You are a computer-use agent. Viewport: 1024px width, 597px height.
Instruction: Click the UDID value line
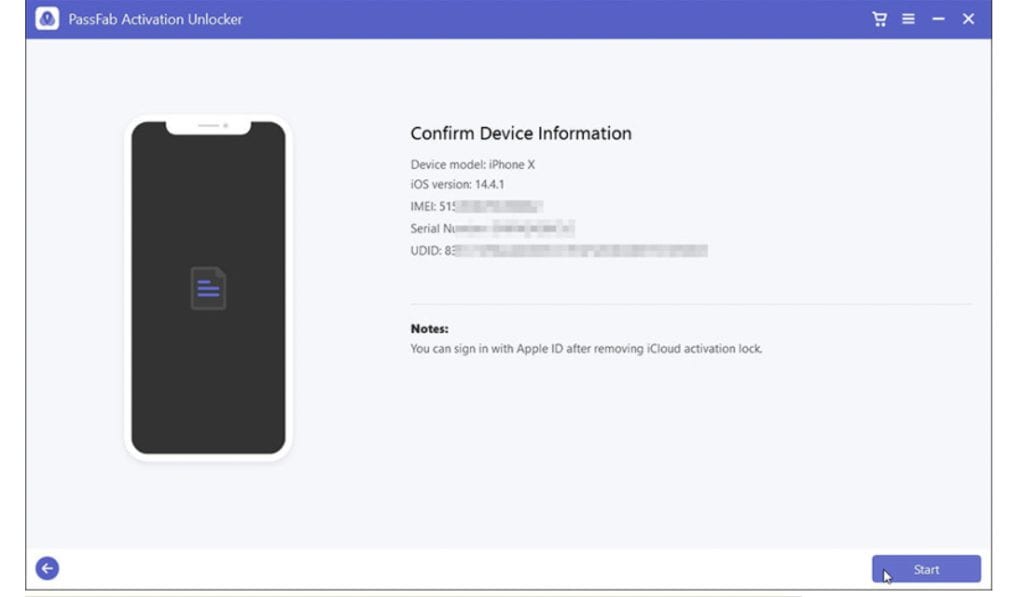click(x=559, y=251)
